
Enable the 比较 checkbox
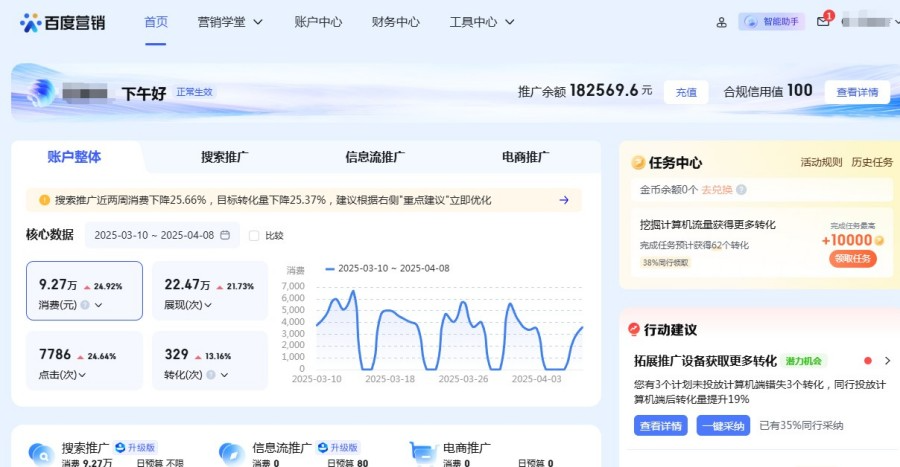tap(253, 236)
